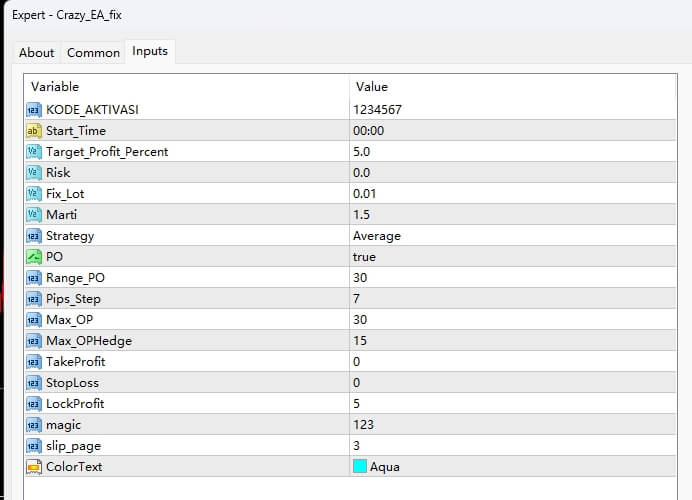Click the string icon beside Start_Time
692x500 pixels.
(x=33, y=130)
